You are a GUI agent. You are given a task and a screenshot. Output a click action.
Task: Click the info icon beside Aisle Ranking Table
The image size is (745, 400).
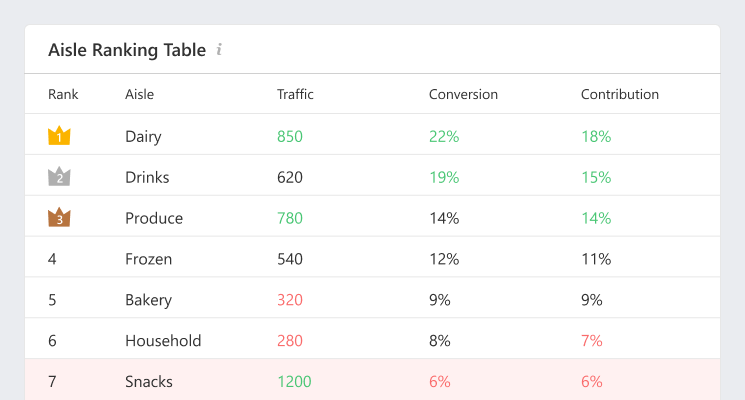pos(219,49)
